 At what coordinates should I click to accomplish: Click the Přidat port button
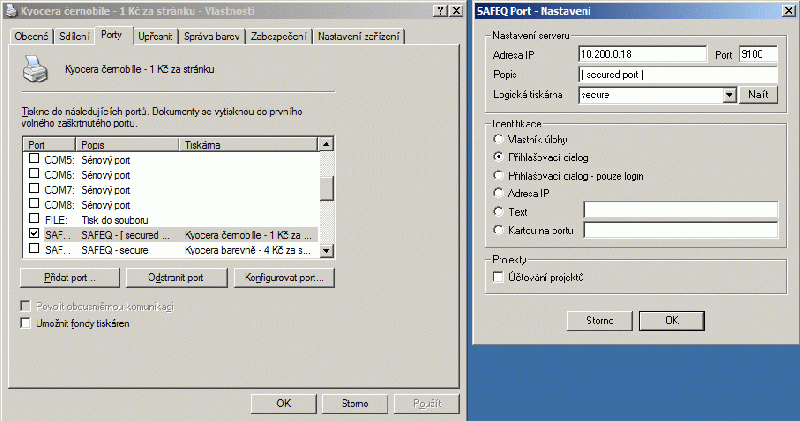[x=70, y=278]
